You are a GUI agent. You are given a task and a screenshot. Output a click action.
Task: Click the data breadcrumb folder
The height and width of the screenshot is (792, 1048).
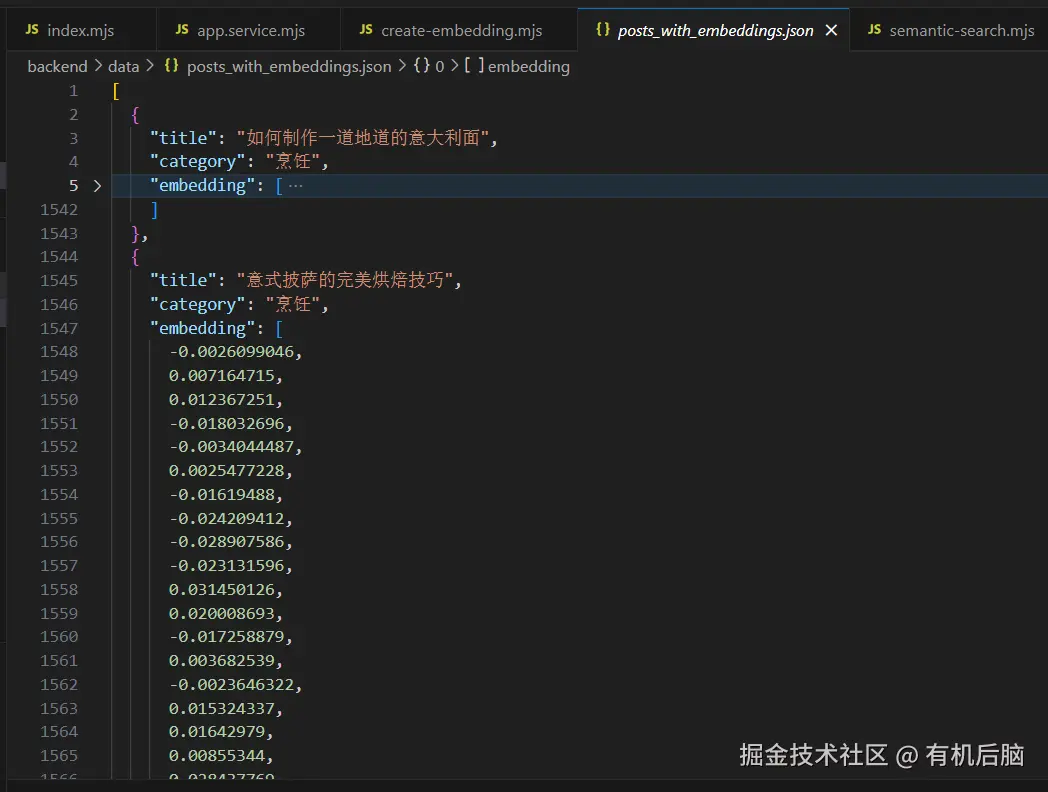tap(124, 66)
